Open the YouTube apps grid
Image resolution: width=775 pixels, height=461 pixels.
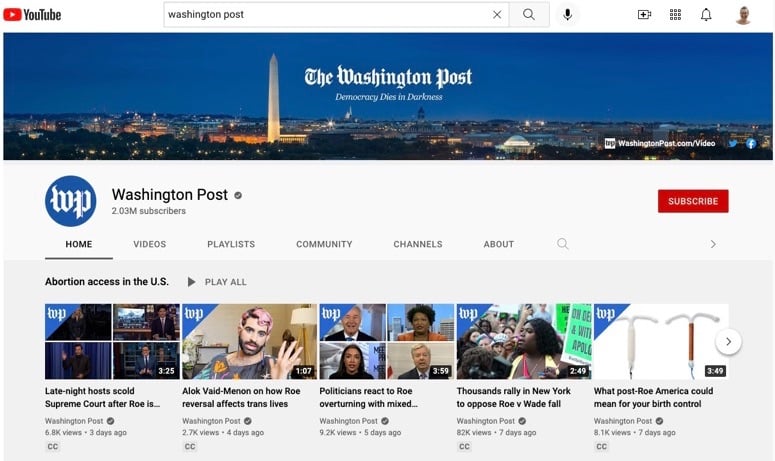pyautogui.click(x=675, y=15)
